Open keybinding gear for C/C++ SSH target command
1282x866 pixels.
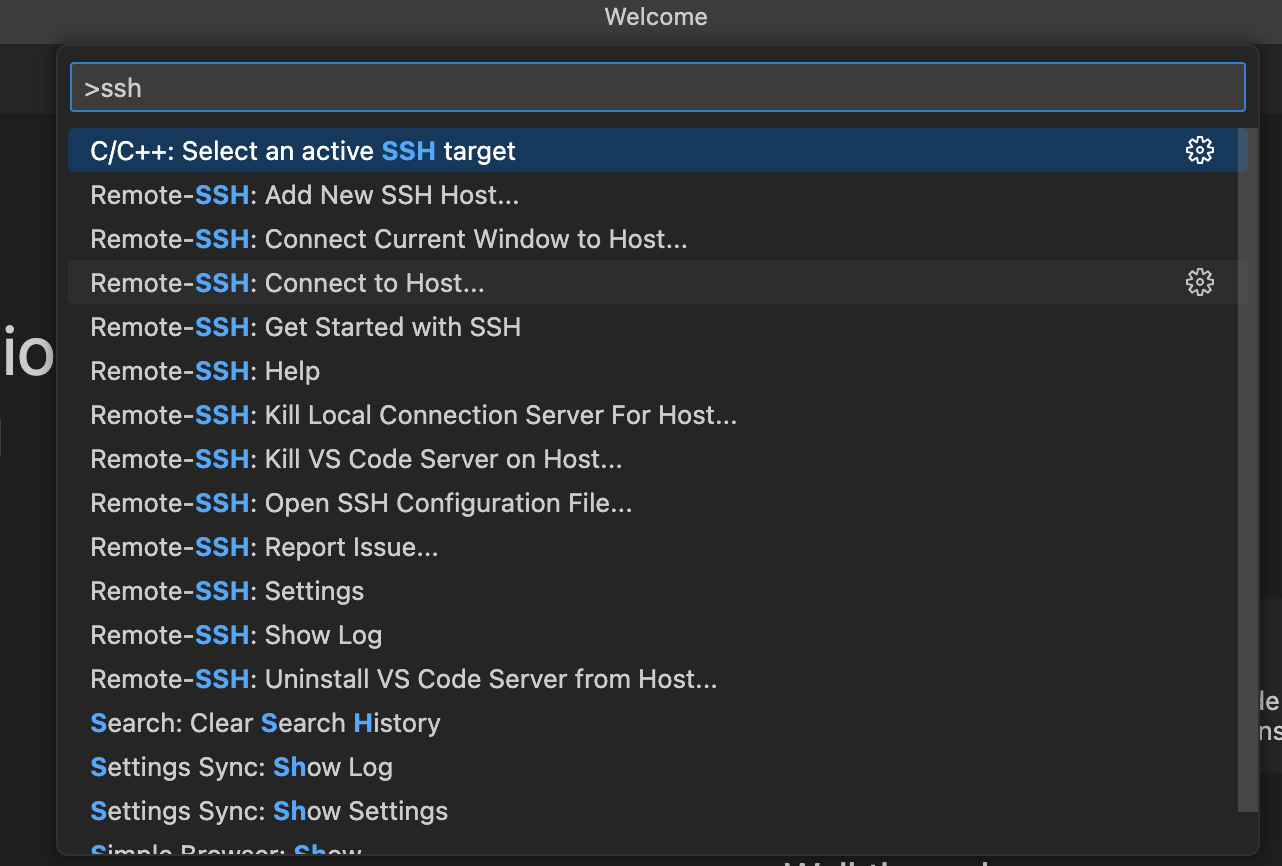click(x=1199, y=151)
